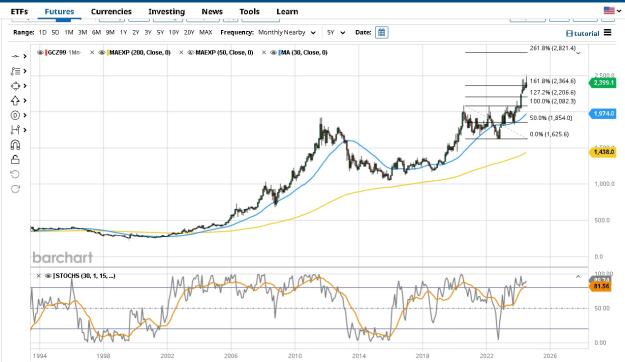Image resolution: width=625 pixels, height=362 pixels.
Task: Open the calendar date picker
Action: [381, 32]
